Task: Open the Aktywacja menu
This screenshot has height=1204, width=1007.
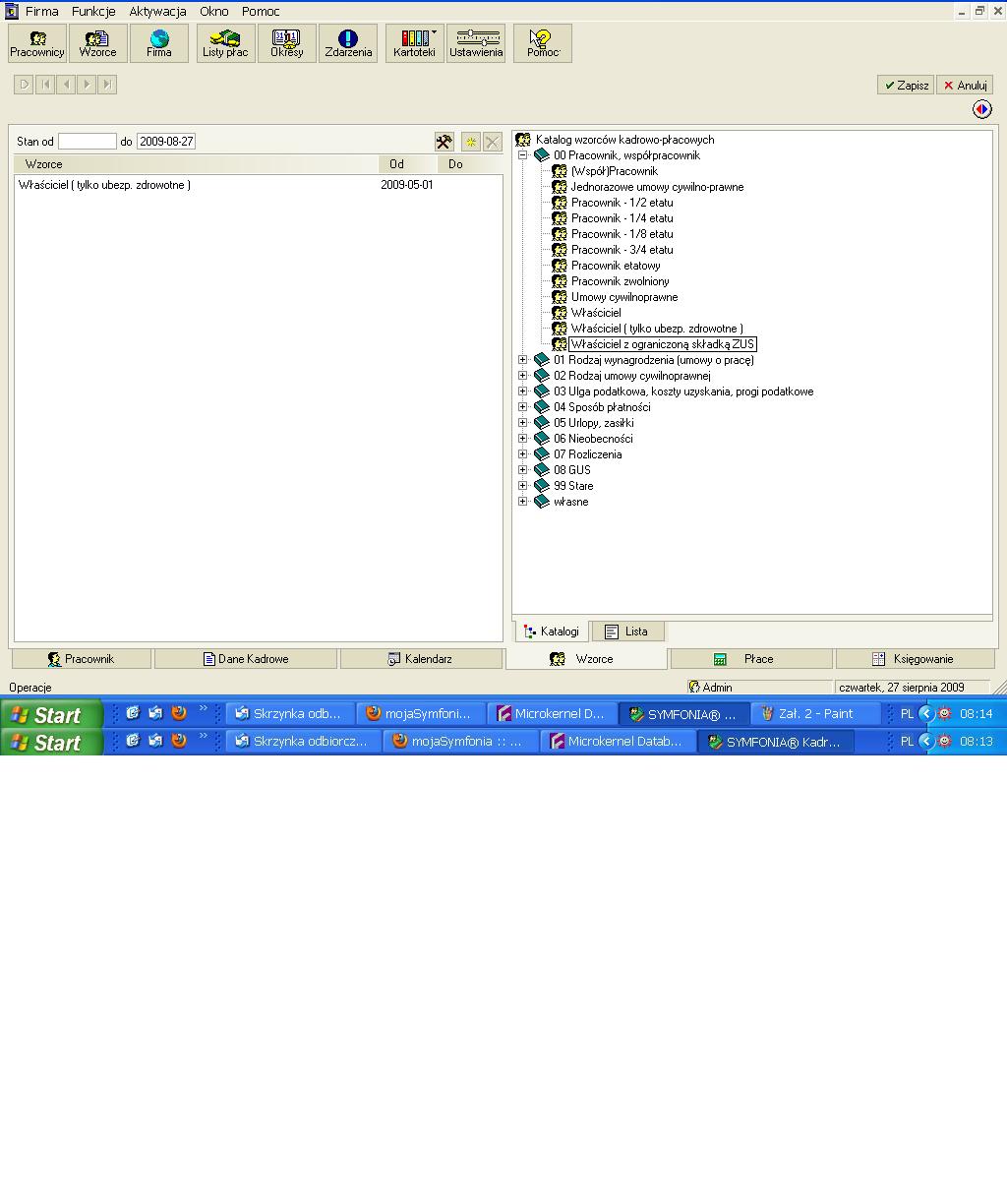Action: pos(157,12)
